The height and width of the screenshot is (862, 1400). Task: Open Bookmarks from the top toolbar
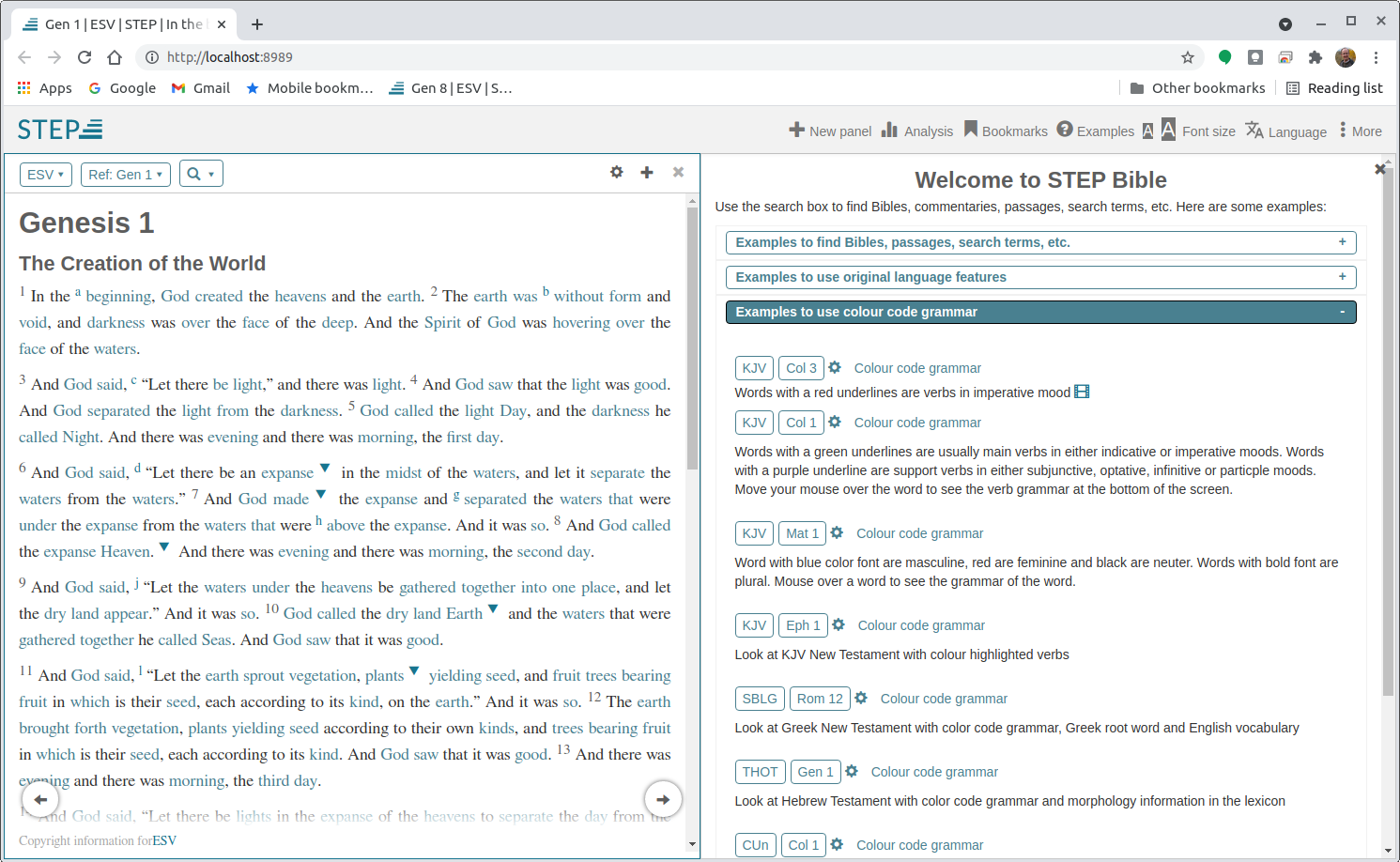pos(971,130)
